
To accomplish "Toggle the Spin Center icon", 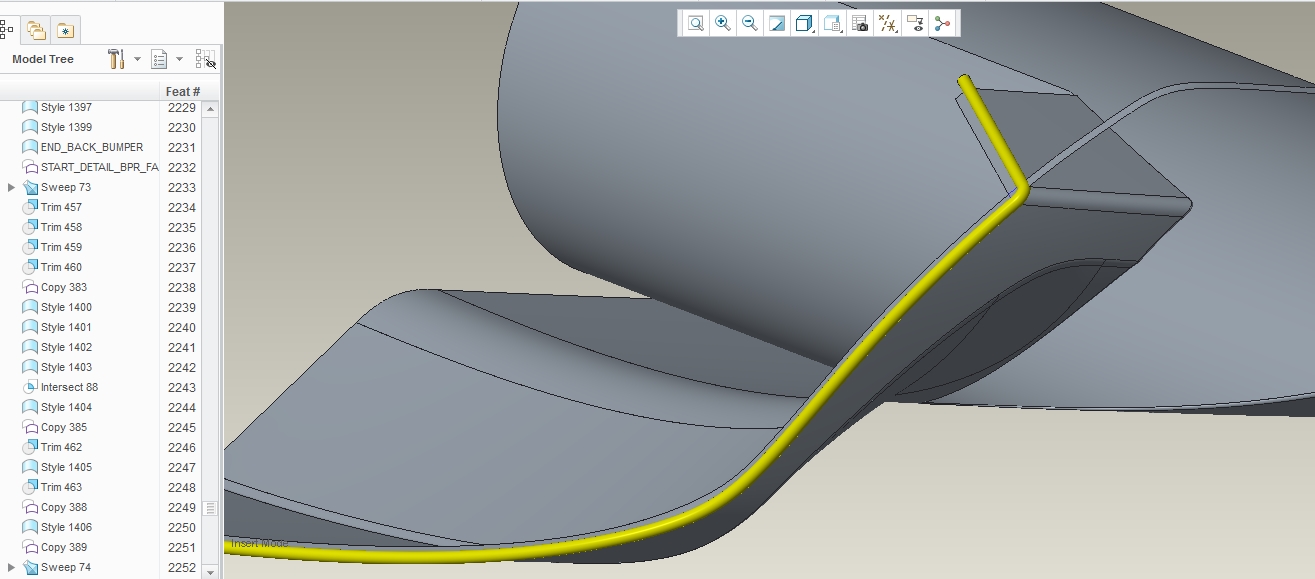I will point(942,24).
